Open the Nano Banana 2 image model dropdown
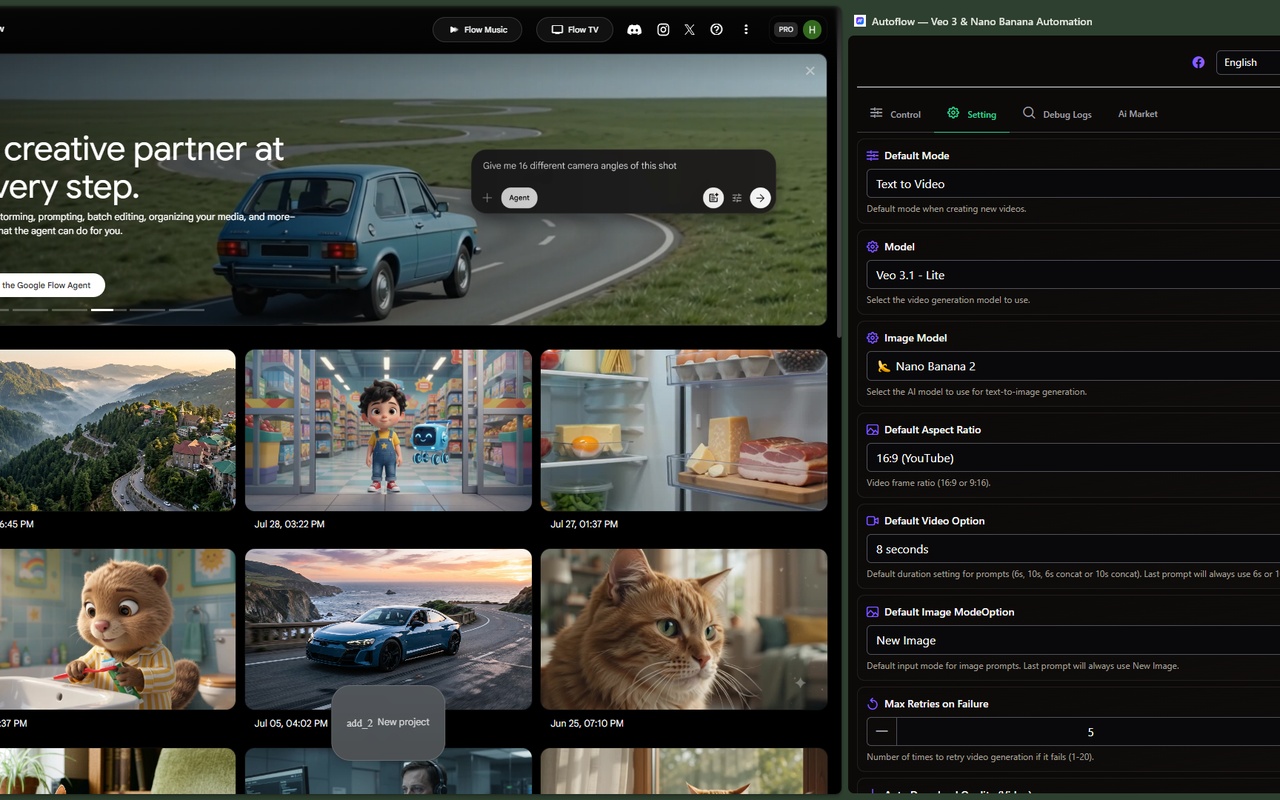1280x800 pixels. [x=1073, y=366]
